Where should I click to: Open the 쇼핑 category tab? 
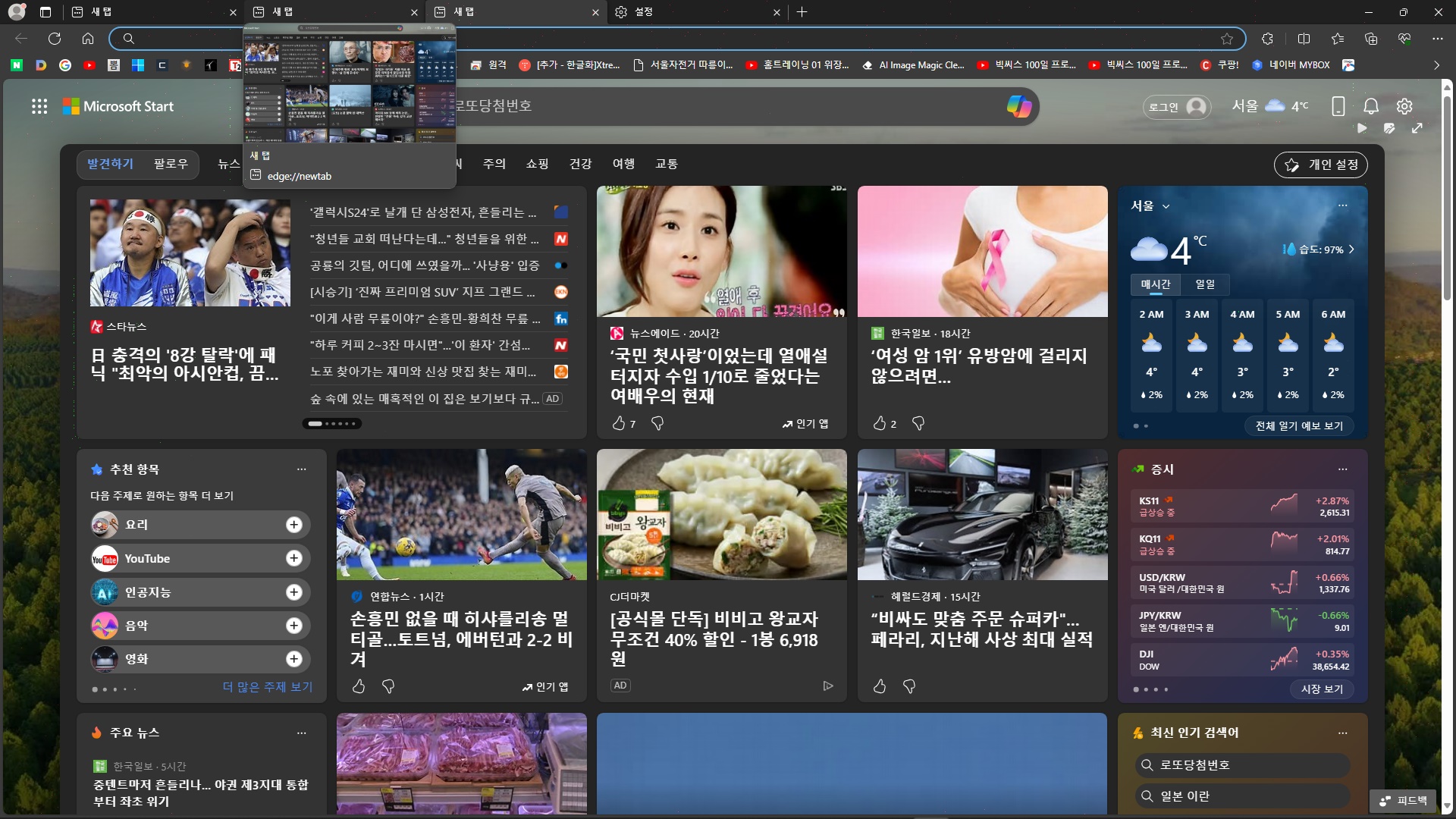coord(538,164)
